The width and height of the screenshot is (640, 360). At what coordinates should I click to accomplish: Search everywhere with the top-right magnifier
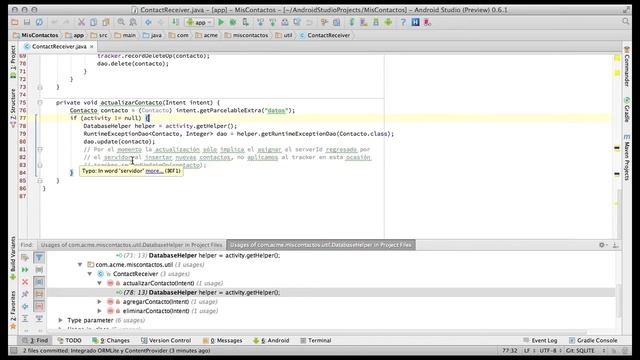[x=626, y=21]
